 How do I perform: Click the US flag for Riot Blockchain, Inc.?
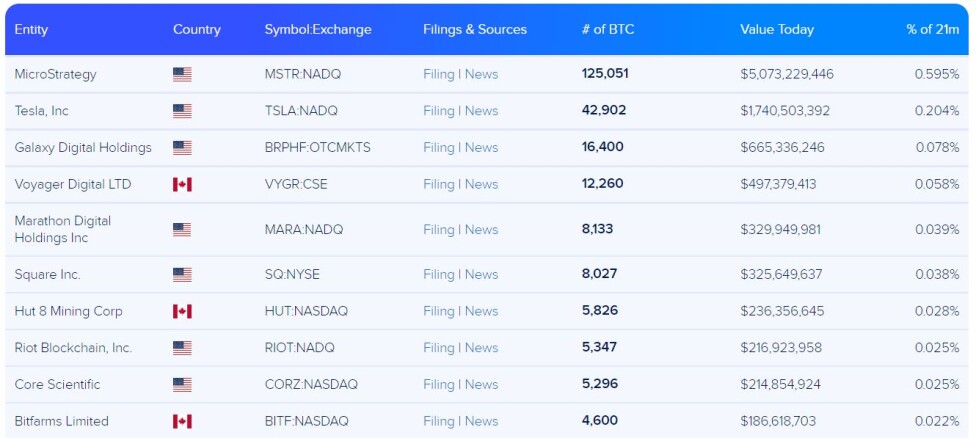tap(182, 348)
